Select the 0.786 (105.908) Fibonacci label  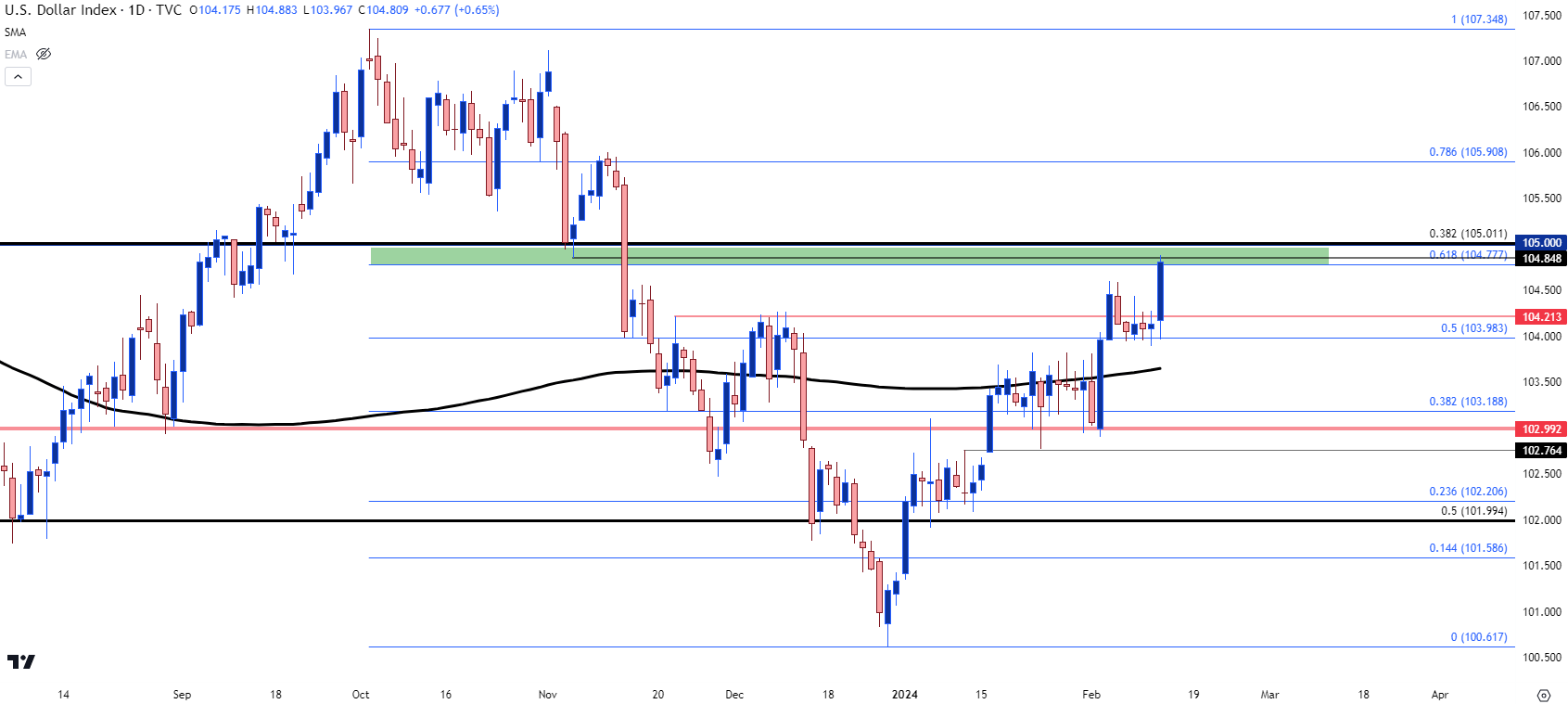pyautogui.click(x=1468, y=152)
